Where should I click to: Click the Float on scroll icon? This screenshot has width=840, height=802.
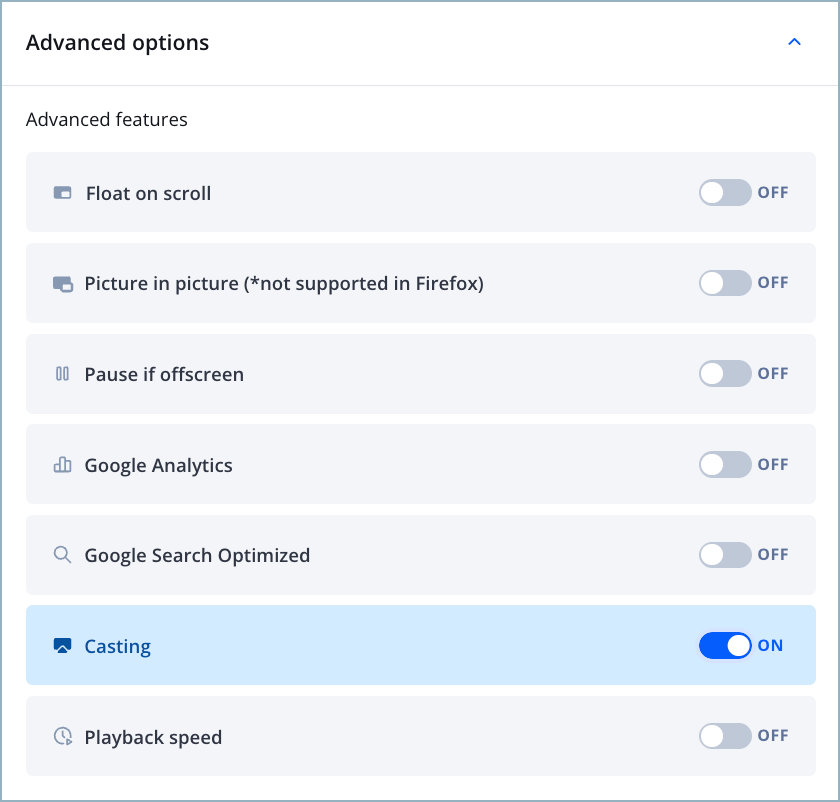(62, 193)
